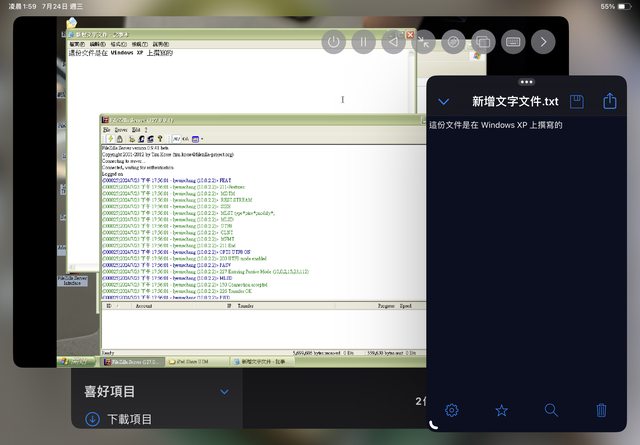Collapse the 喜好項目 section chevron

pos(224,392)
